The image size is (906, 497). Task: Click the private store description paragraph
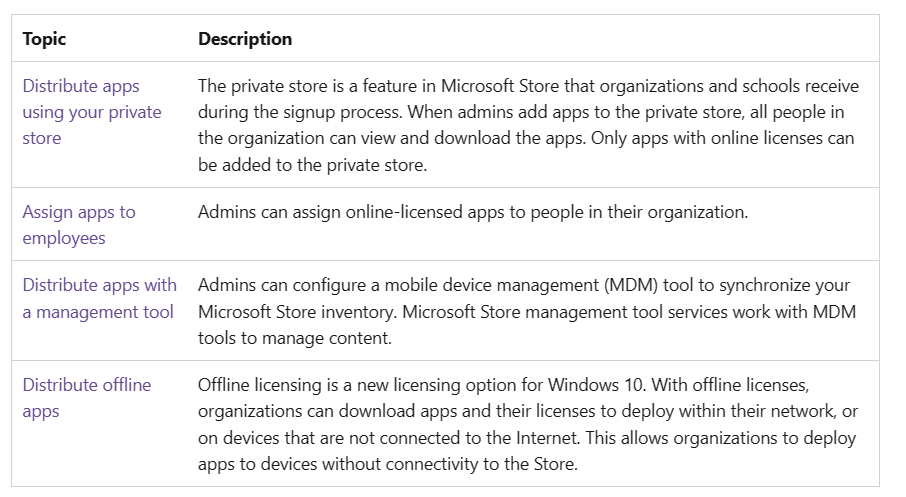click(x=528, y=125)
